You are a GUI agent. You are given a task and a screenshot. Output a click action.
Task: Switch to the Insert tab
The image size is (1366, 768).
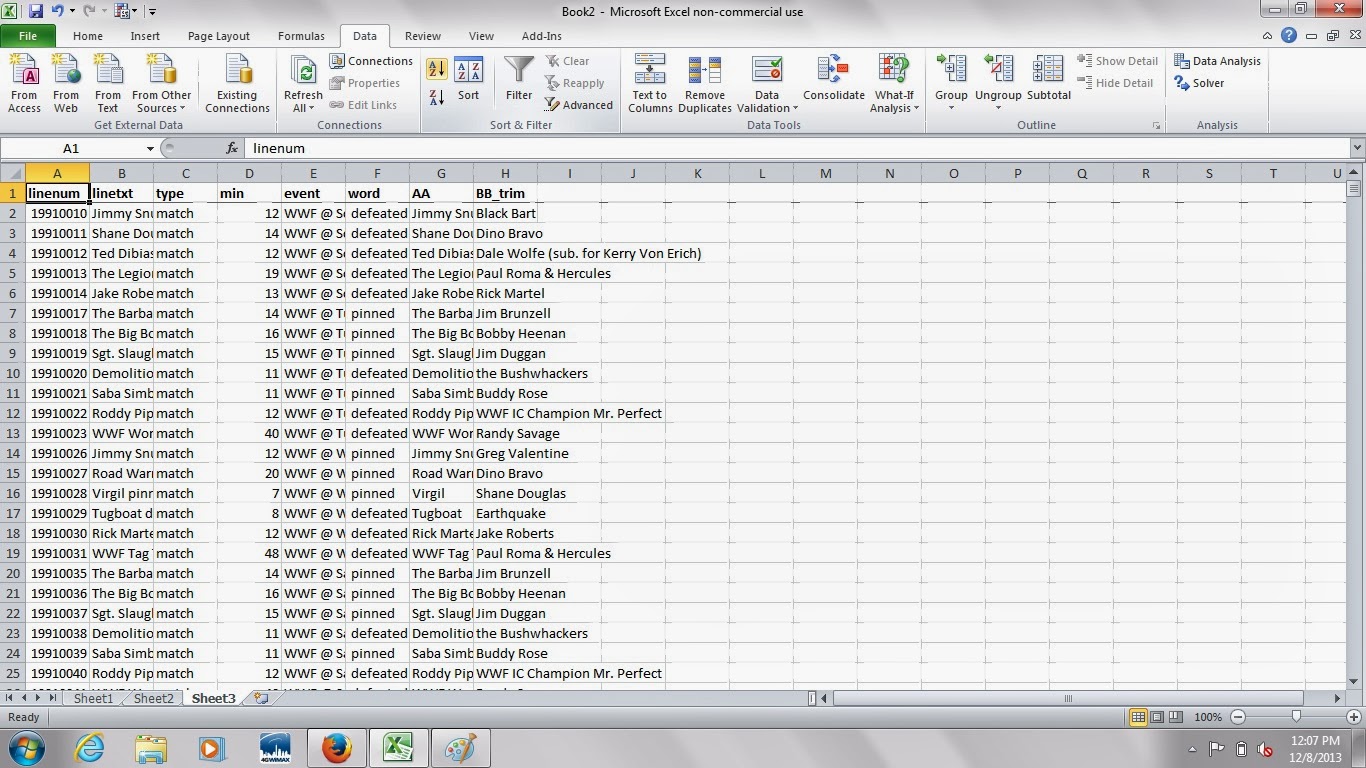coord(145,36)
